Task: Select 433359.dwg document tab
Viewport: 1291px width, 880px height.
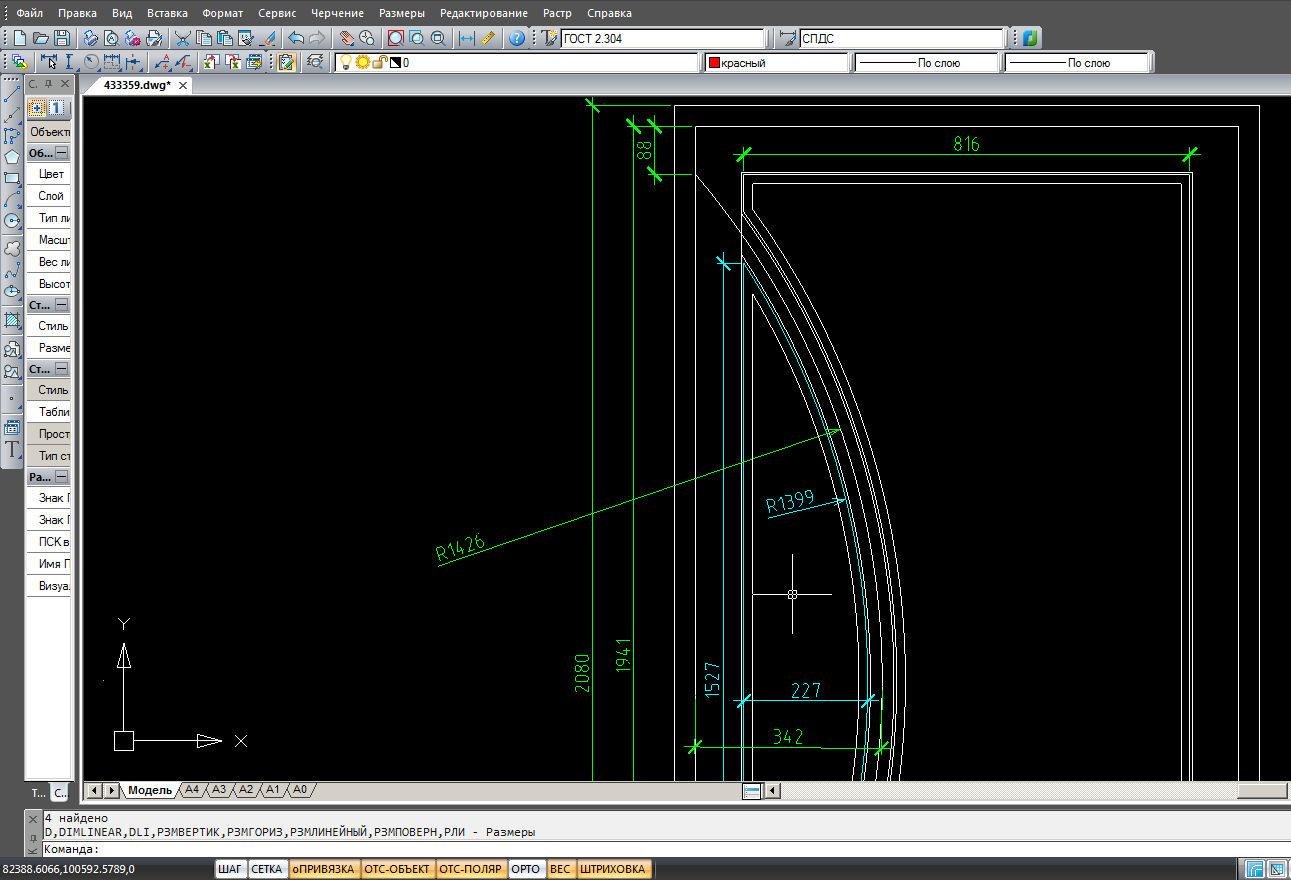Action: click(138, 85)
